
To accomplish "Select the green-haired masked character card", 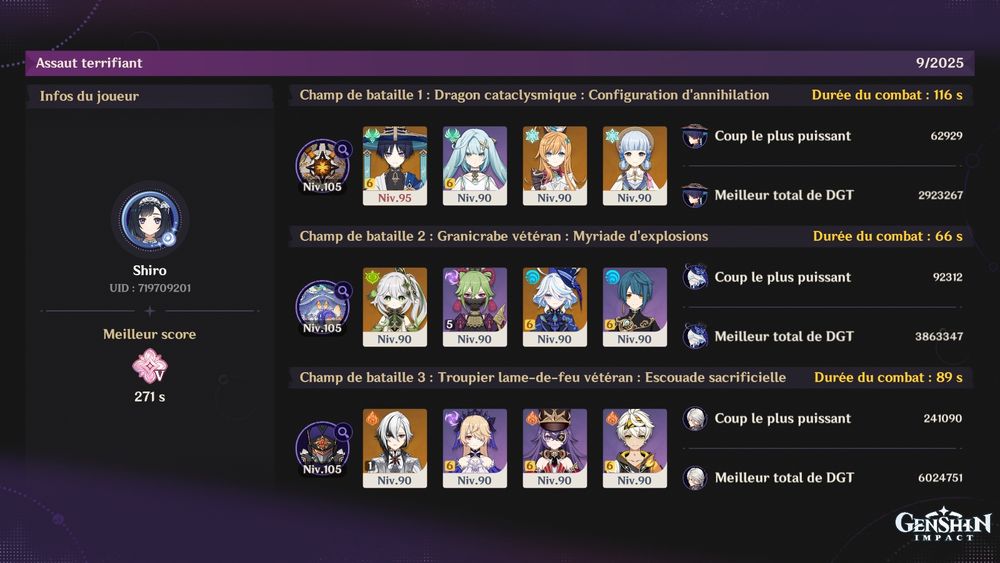I will click(x=474, y=307).
